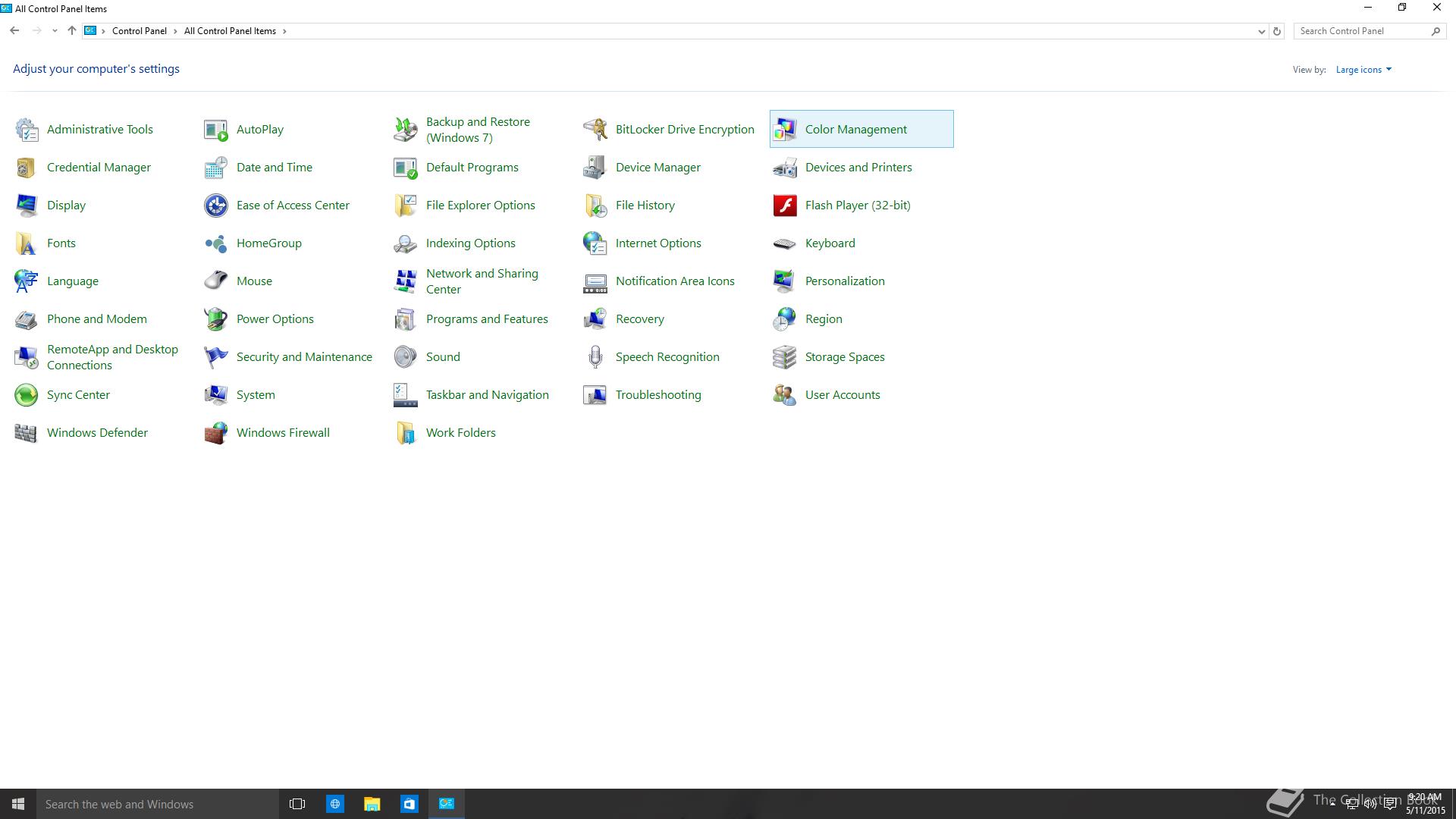Open the Internet Options icon
This screenshot has height=819, width=1456.
pyautogui.click(x=595, y=243)
